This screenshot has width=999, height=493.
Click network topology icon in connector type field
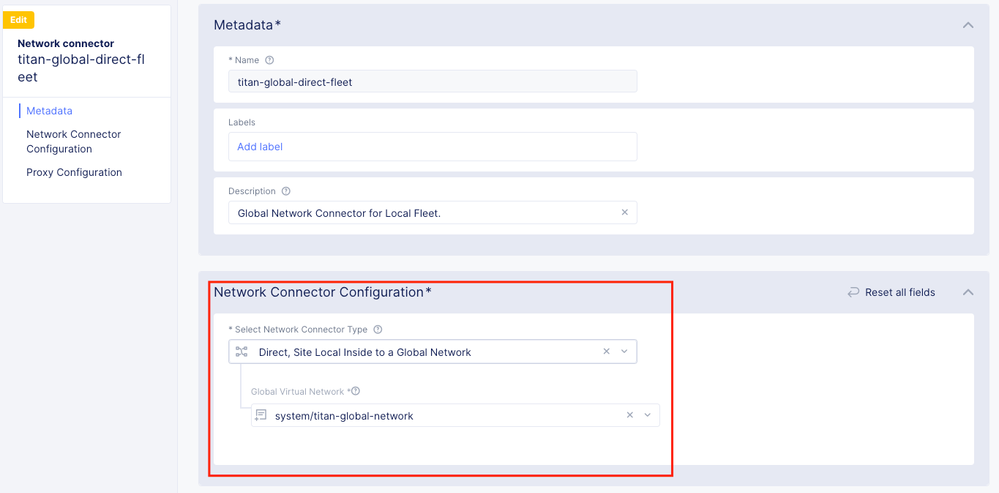pos(240,352)
